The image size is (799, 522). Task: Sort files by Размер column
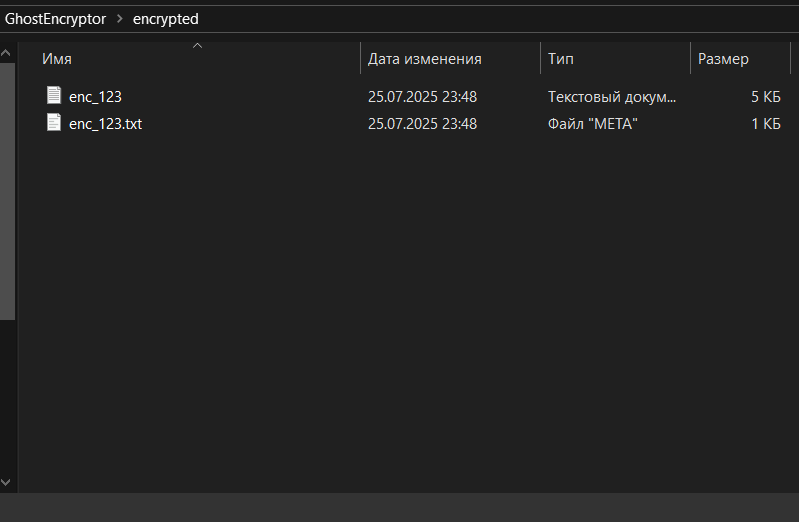click(723, 59)
